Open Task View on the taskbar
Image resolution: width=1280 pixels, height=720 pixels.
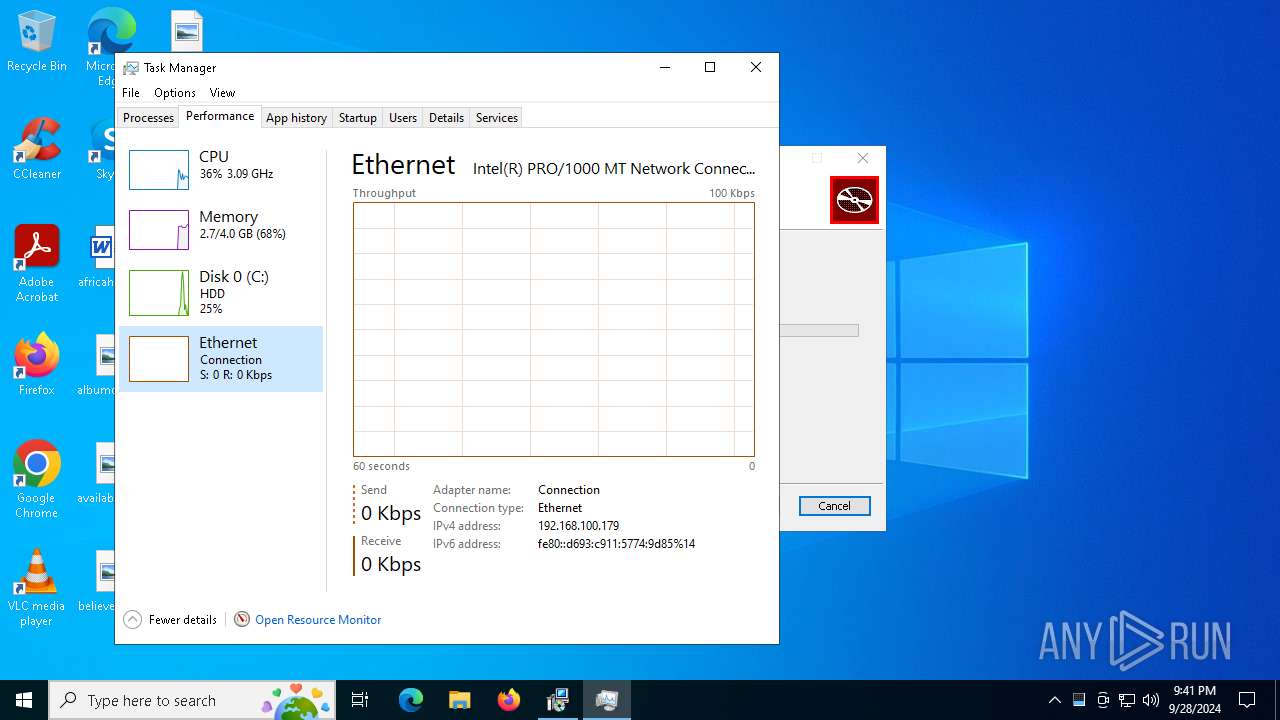click(360, 700)
